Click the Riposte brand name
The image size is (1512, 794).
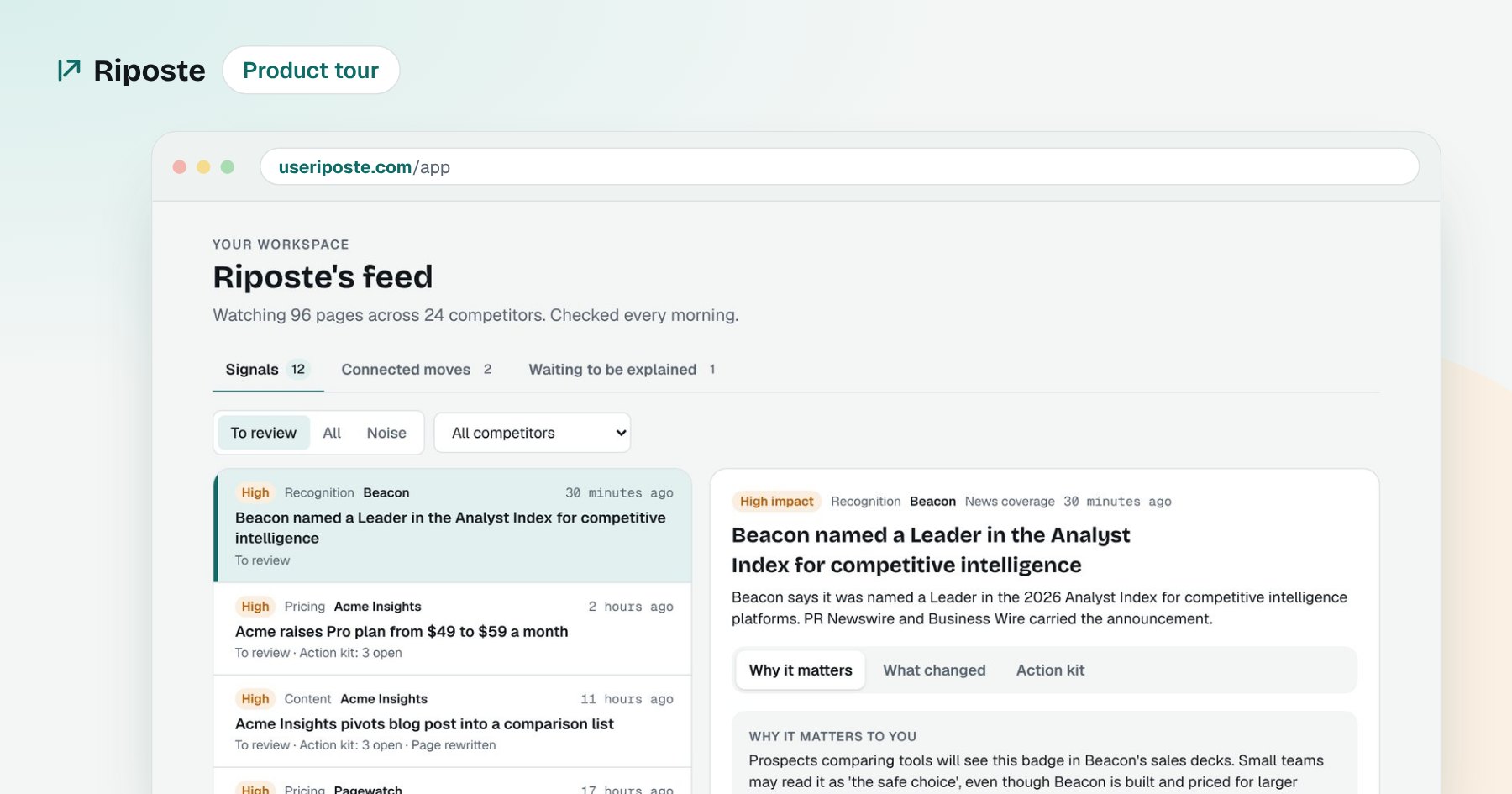point(150,71)
